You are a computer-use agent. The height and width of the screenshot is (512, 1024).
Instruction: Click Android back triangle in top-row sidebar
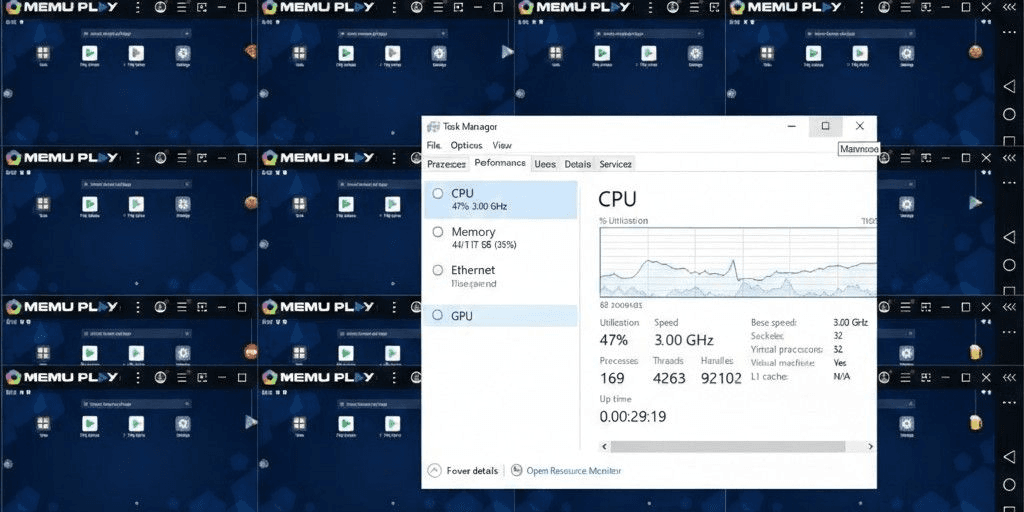click(x=1009, y=87)
